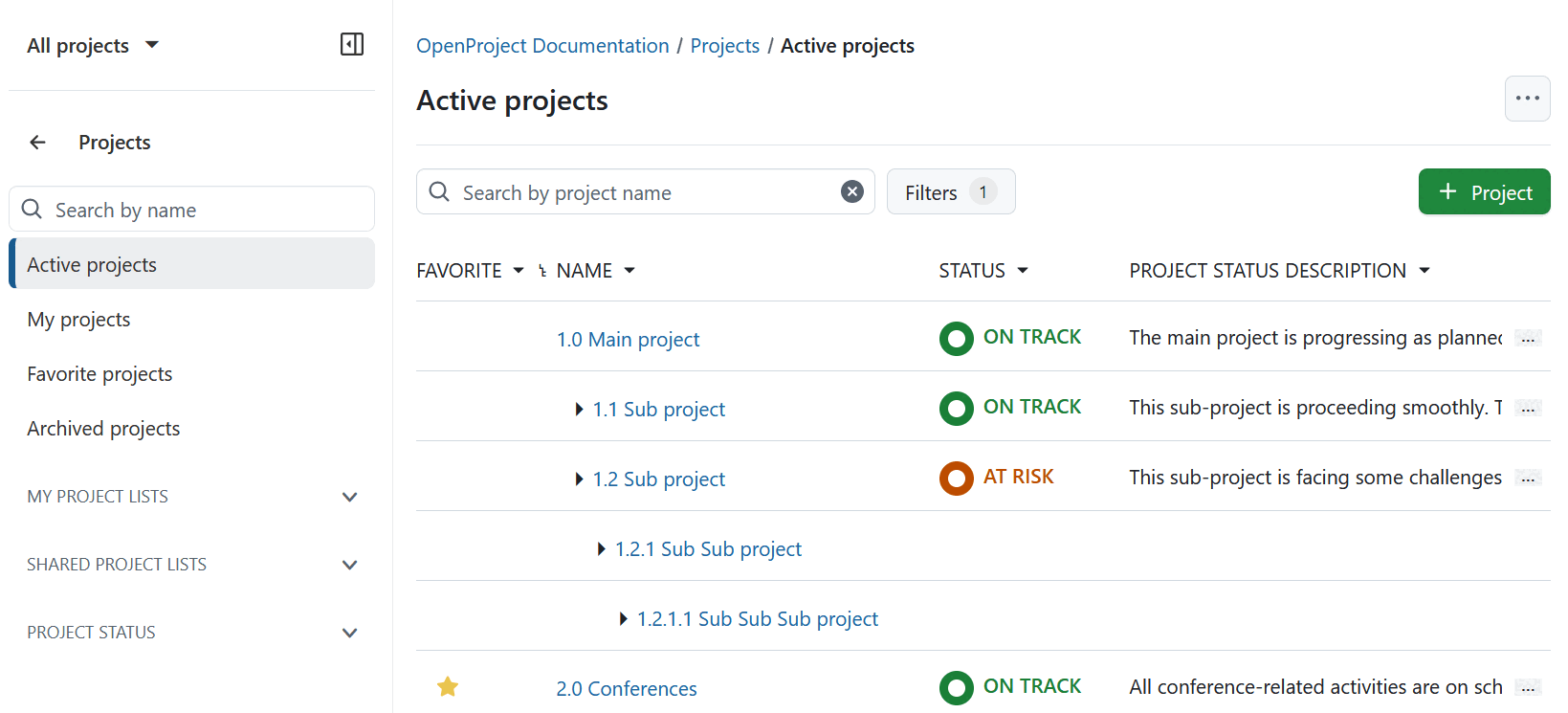The width and height of the screenshot is (1568, 713).
Task: Expand 1.0 Main project status description
Action: click(x=1528, y=339)
